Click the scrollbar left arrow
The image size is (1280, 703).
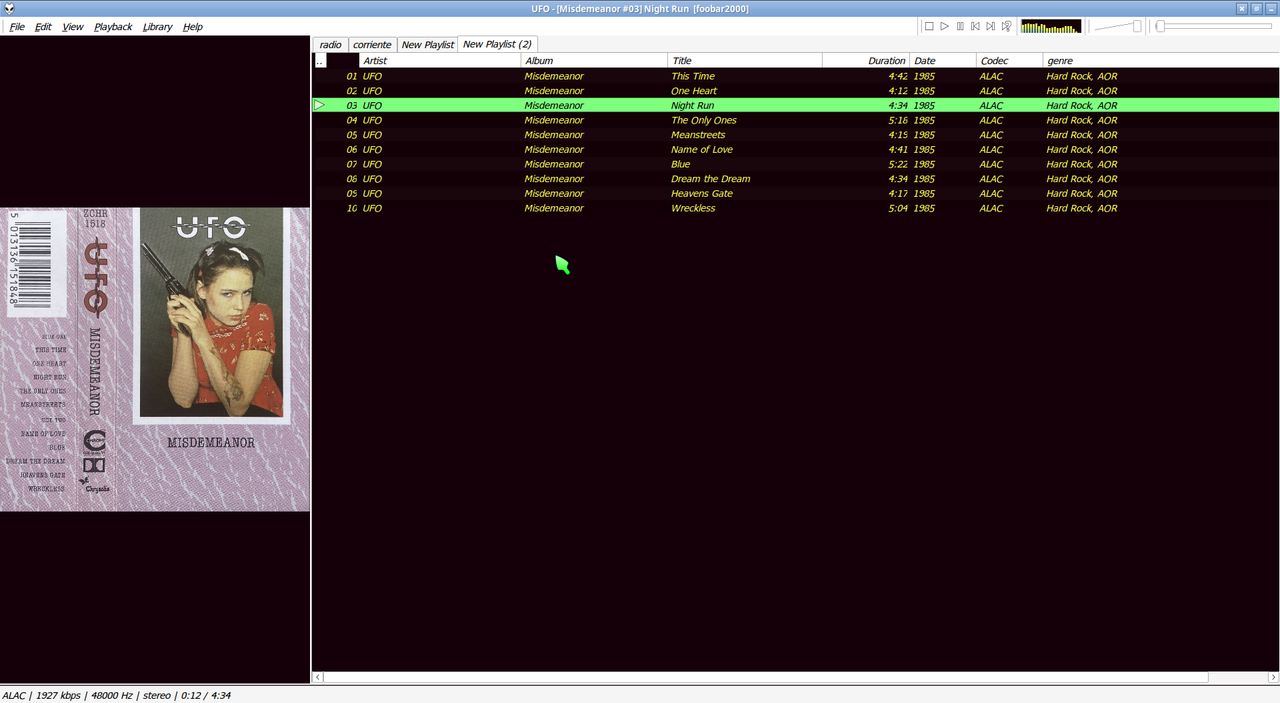[318, 677]
